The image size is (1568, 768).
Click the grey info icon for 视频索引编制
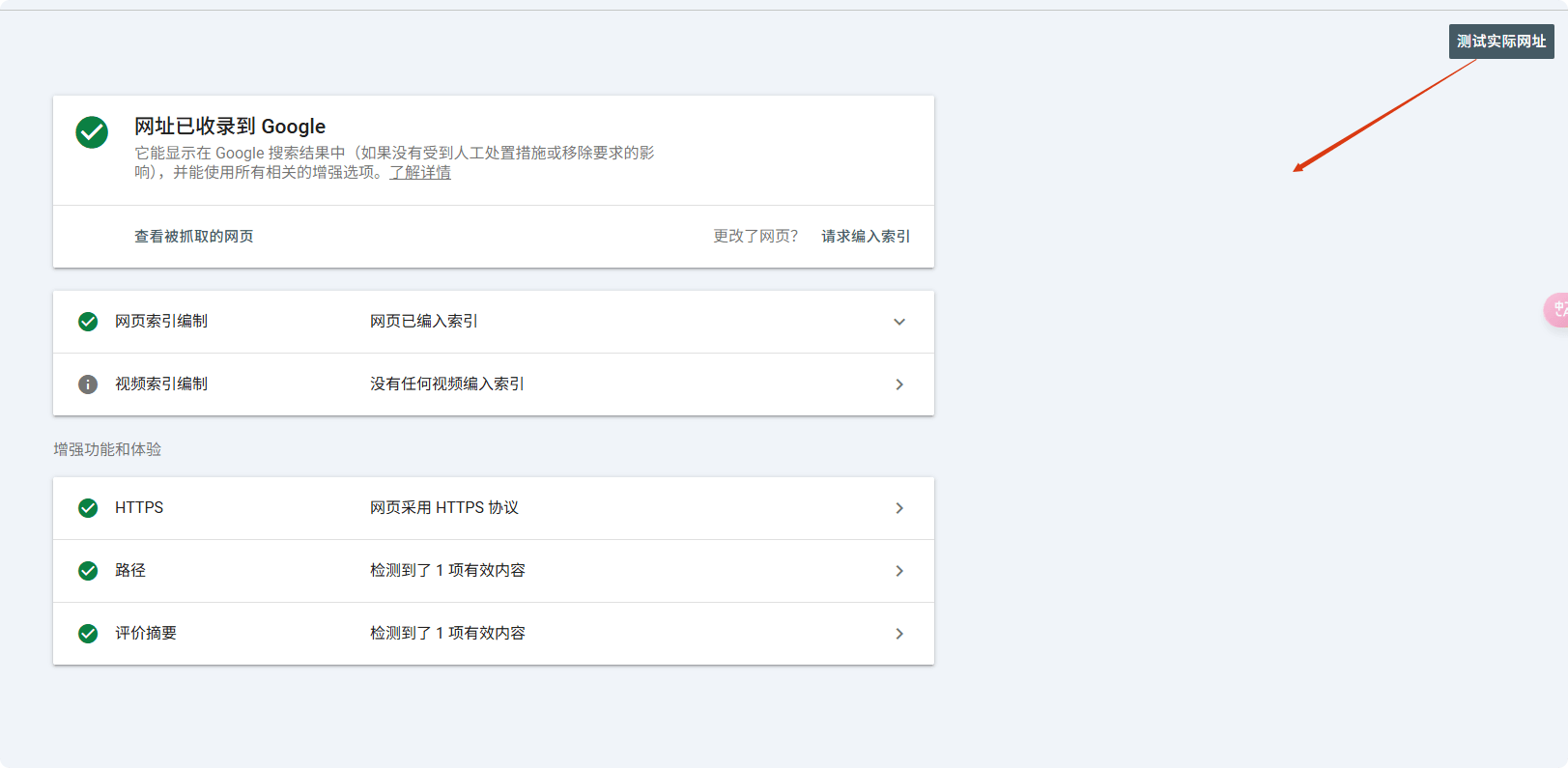[x=88, y=384]
